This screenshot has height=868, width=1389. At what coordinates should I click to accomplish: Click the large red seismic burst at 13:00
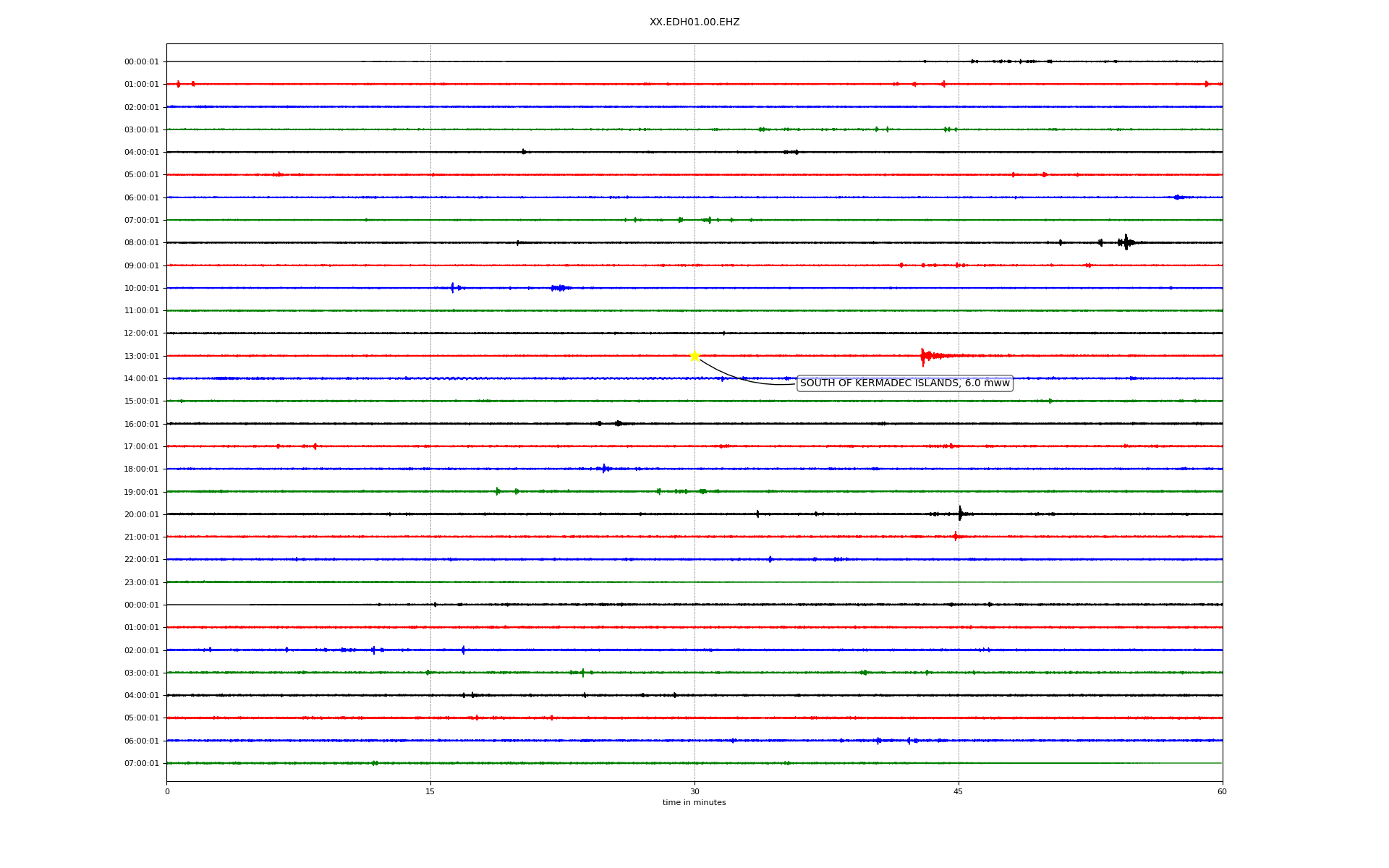(x=924, y=356)
